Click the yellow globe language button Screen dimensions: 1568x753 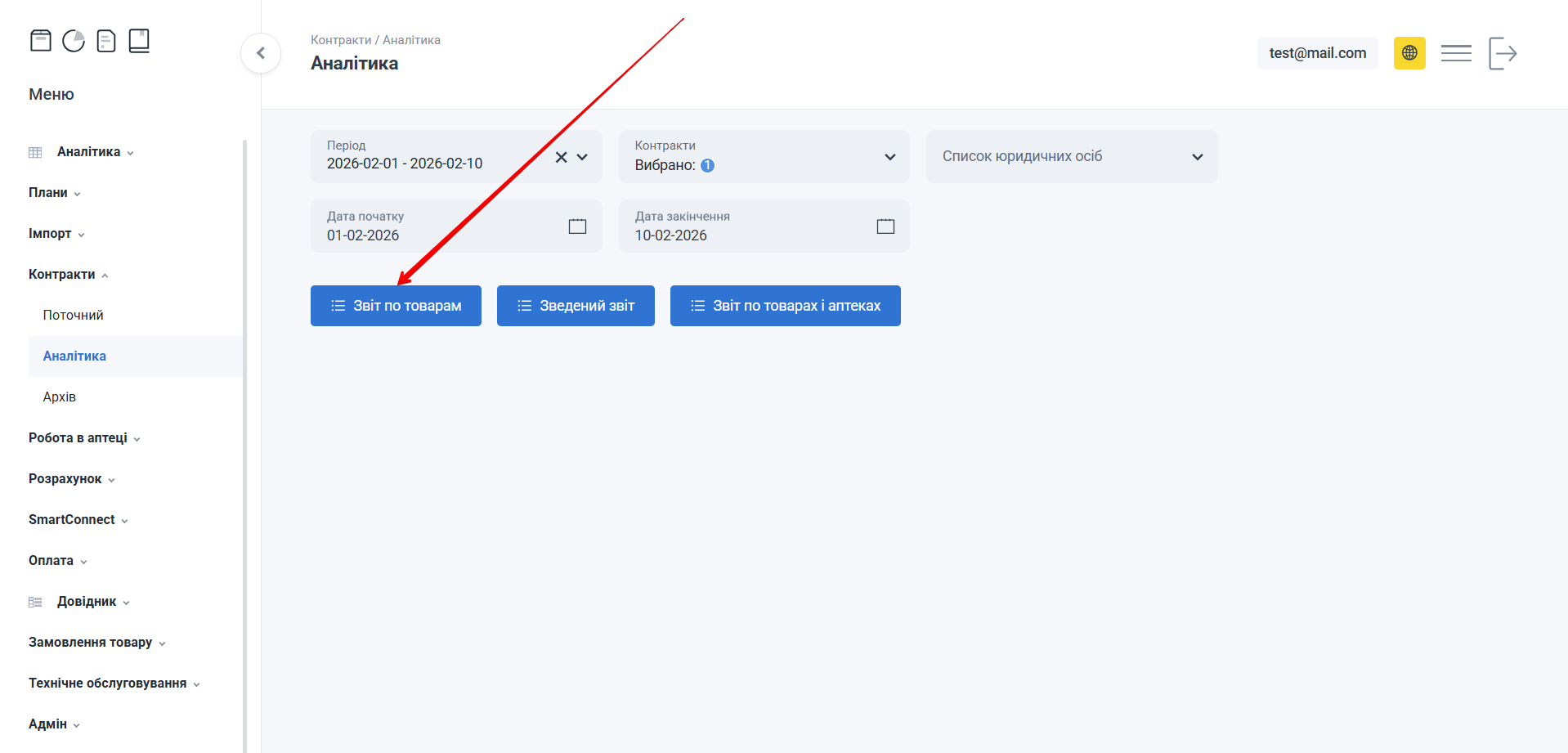tap(1409, 53)
